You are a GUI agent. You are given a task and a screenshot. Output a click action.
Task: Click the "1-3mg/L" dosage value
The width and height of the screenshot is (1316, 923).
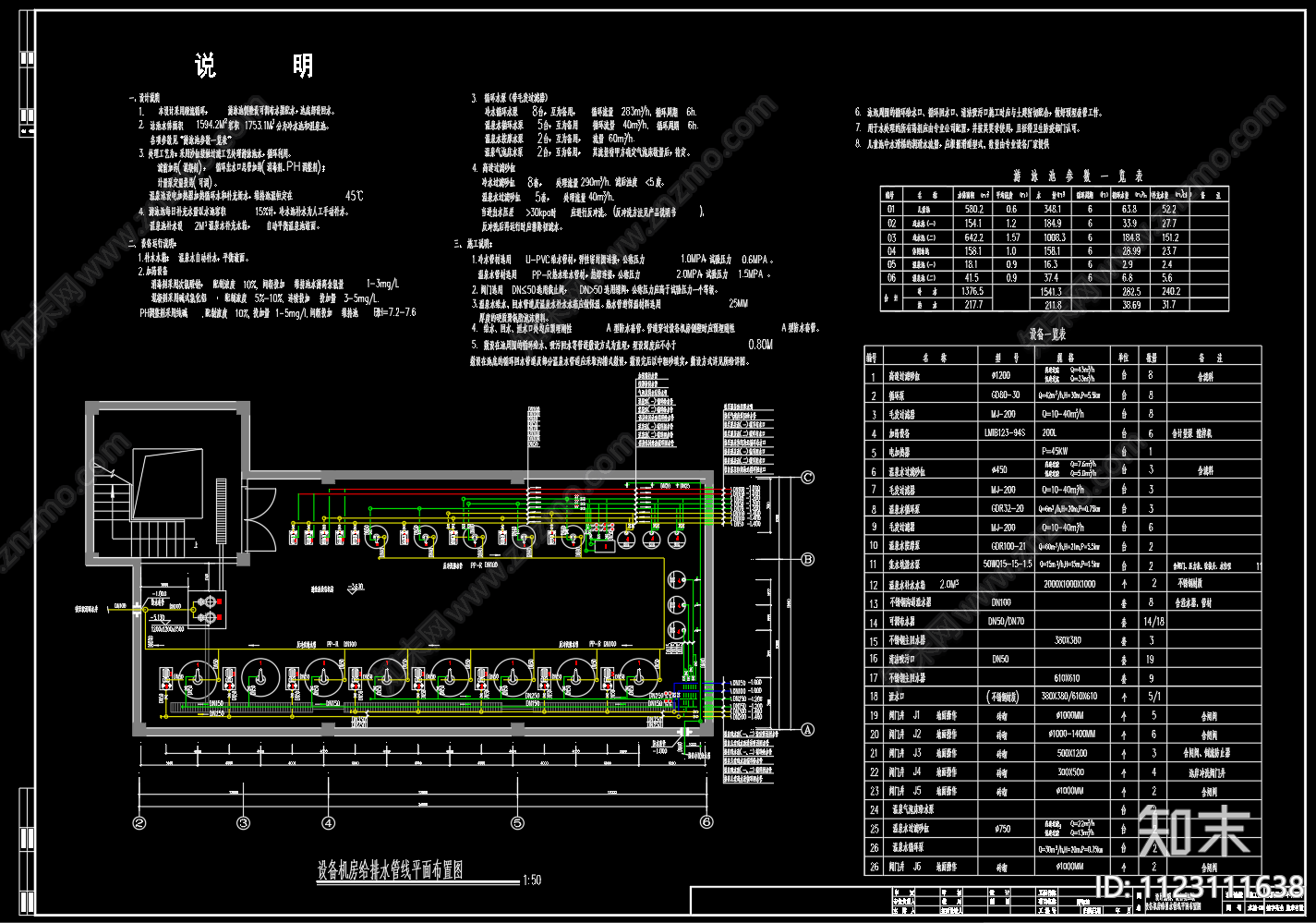point(382,284)
